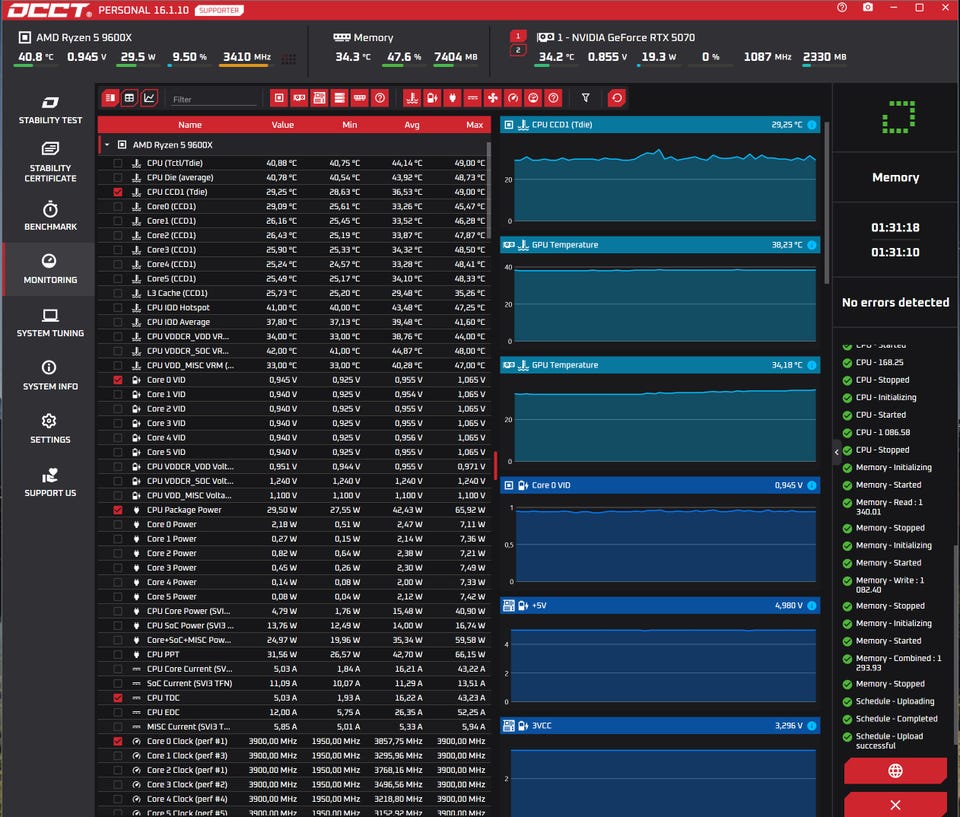Image resolution: width=960 pixels, height=817 pixels.
Task: Sort table by Min column
Action: [x=350, y=125]
